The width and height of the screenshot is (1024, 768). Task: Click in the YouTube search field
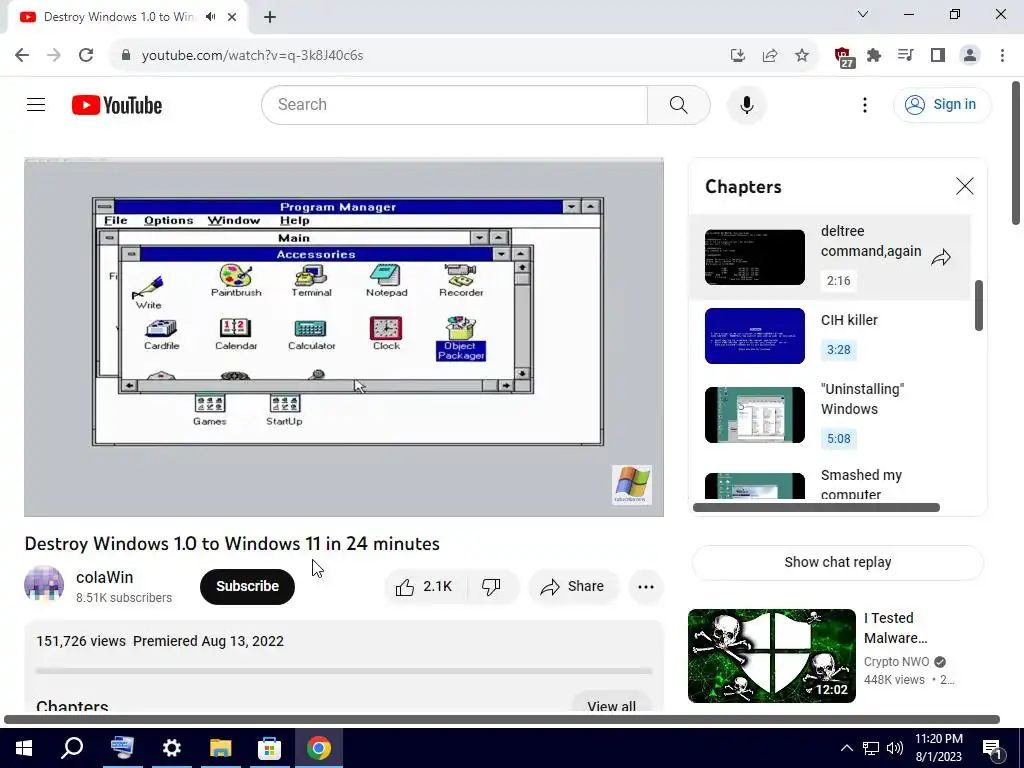pyautogui.click(x=457, y=104)
